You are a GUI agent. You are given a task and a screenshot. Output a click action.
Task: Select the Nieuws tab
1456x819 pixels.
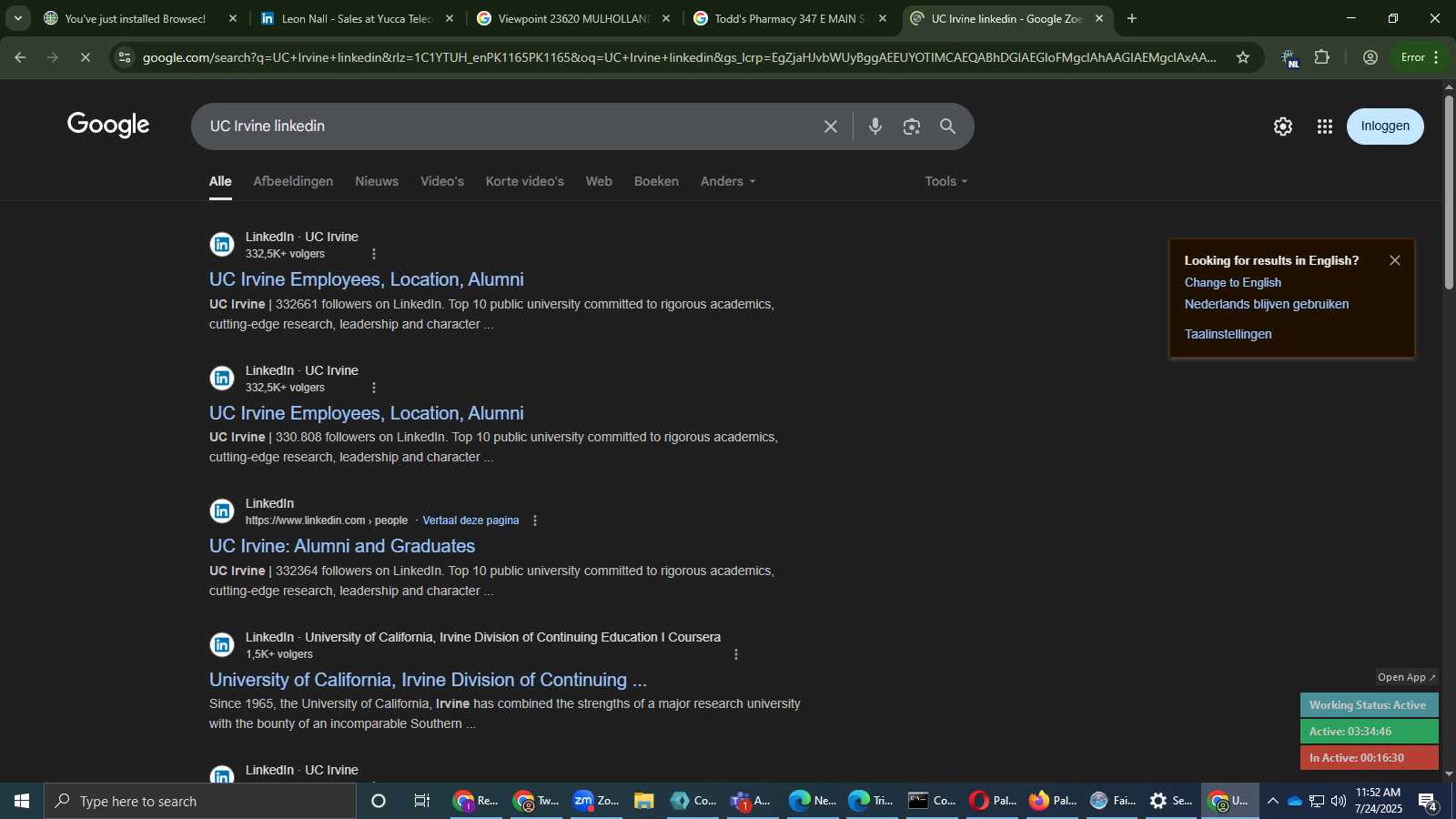pyautogui.click(x=377, y=181)
